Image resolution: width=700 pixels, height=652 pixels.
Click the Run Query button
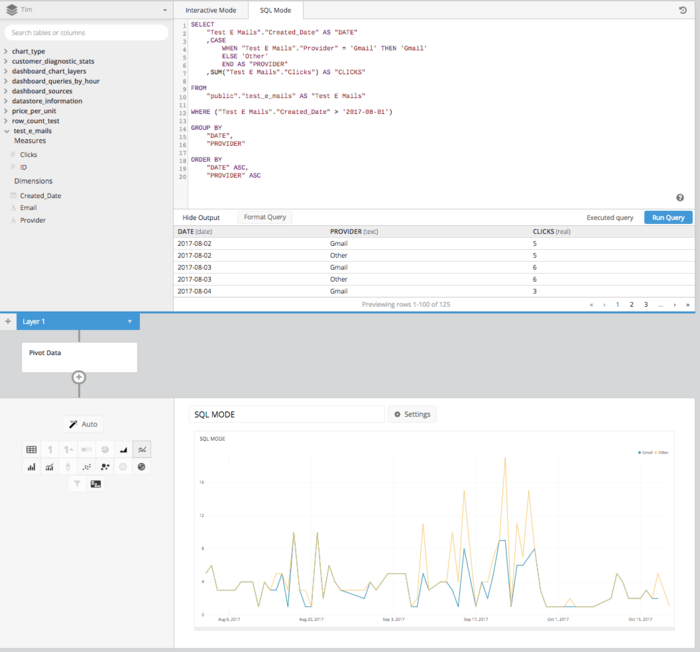pos(667,217)
